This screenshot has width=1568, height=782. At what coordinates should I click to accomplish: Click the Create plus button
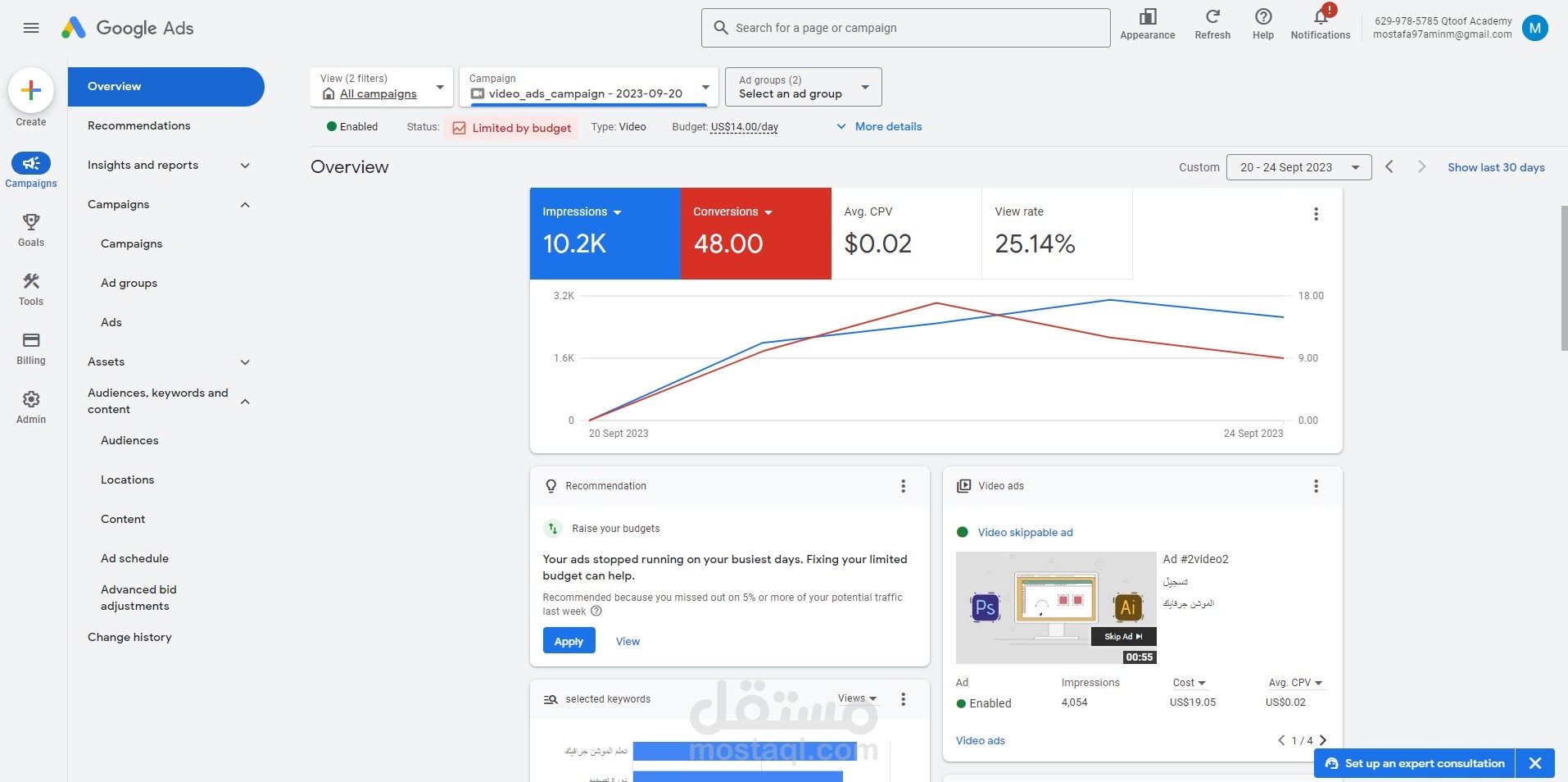pyautogui.click(x=31, y=90)
